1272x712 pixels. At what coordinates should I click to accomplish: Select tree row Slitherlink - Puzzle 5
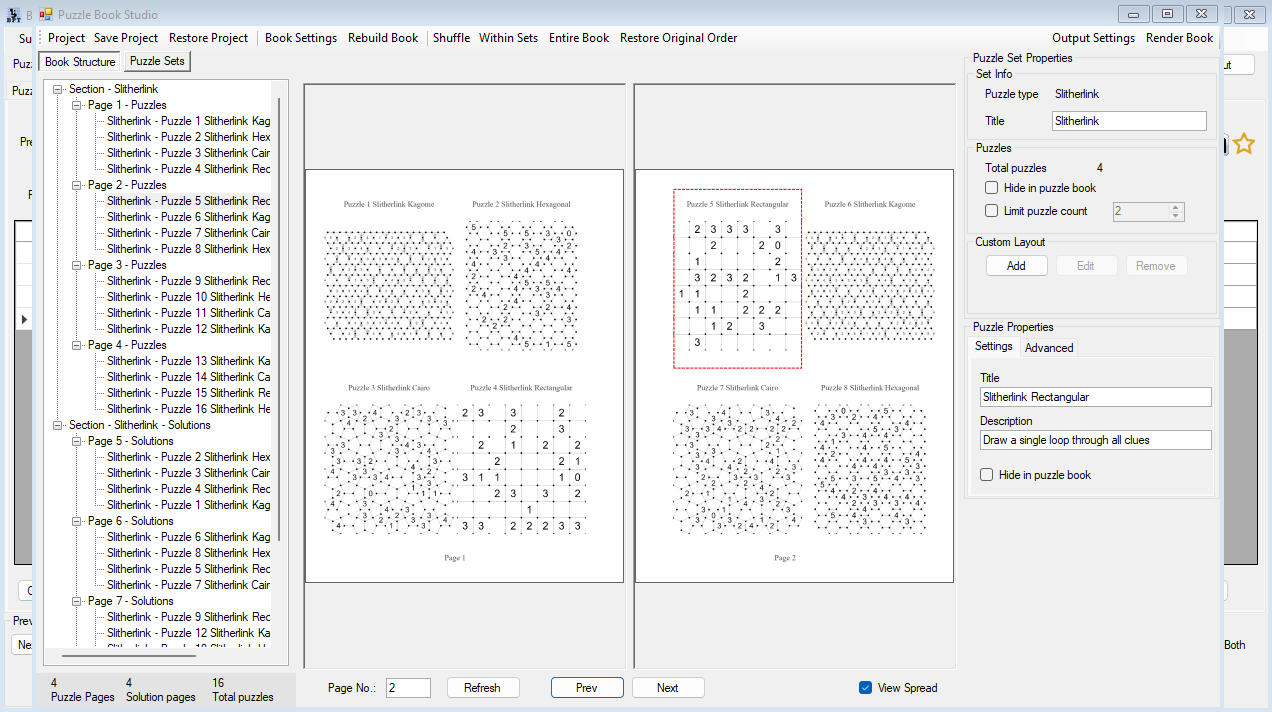coord(188,201)
